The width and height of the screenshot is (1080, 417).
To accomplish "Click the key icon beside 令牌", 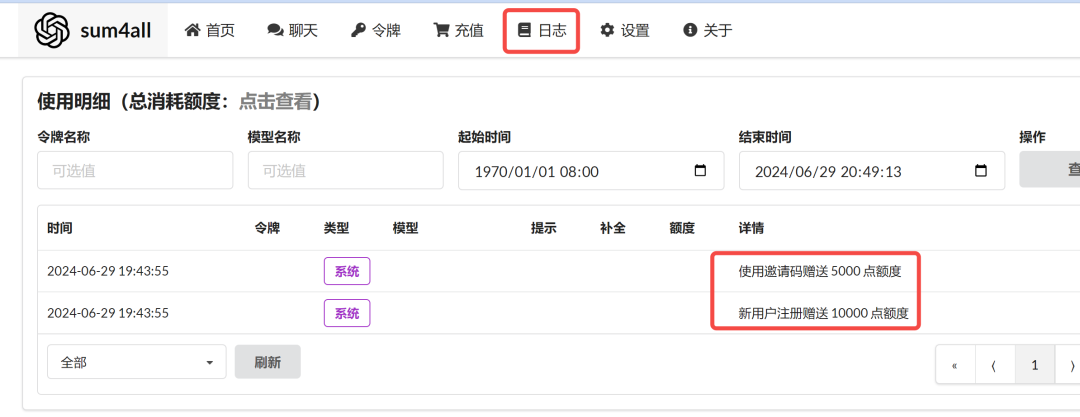I will click(358, 30).
